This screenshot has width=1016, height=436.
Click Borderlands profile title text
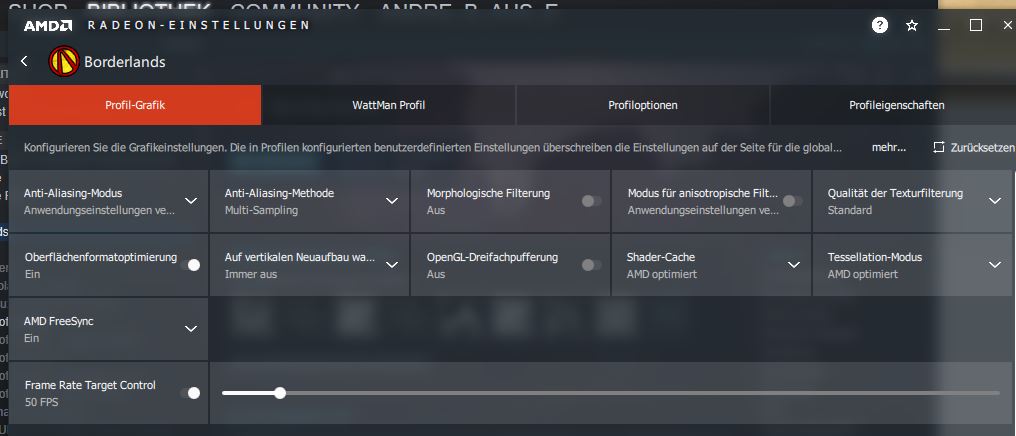[124, 62]
